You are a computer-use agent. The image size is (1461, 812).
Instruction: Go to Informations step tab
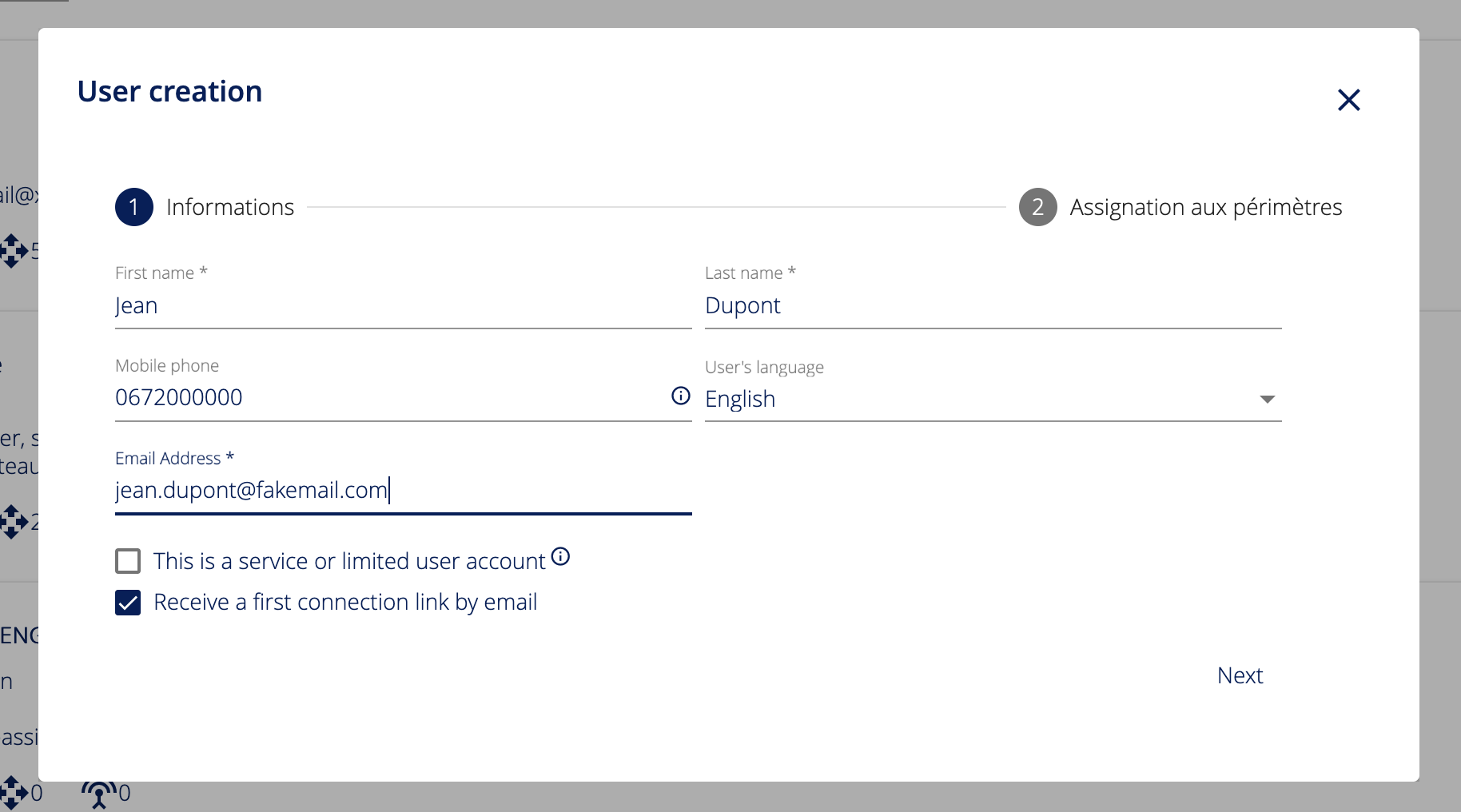pos(230,207)
